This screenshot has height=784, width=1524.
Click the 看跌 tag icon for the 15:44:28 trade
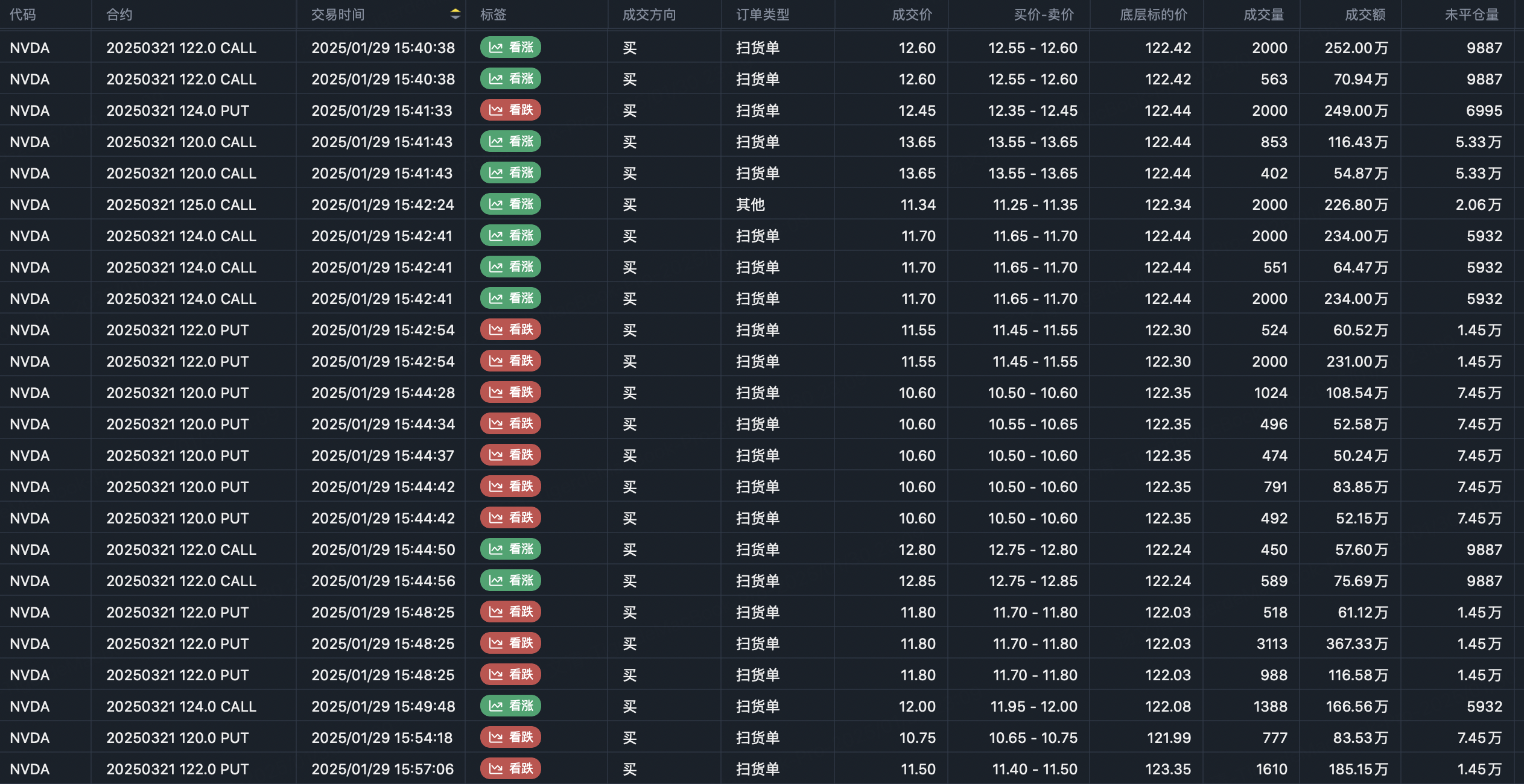pyautogui.click(x=496, y=393)
